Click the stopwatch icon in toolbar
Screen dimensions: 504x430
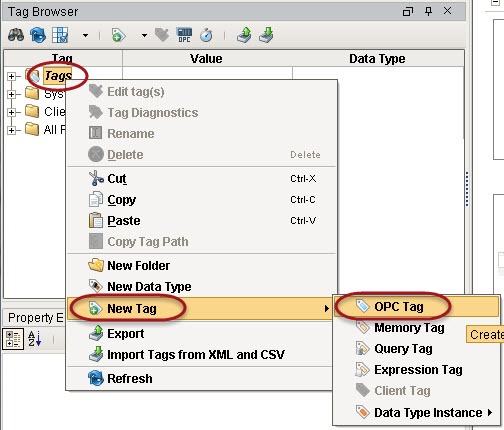(206, 35)
